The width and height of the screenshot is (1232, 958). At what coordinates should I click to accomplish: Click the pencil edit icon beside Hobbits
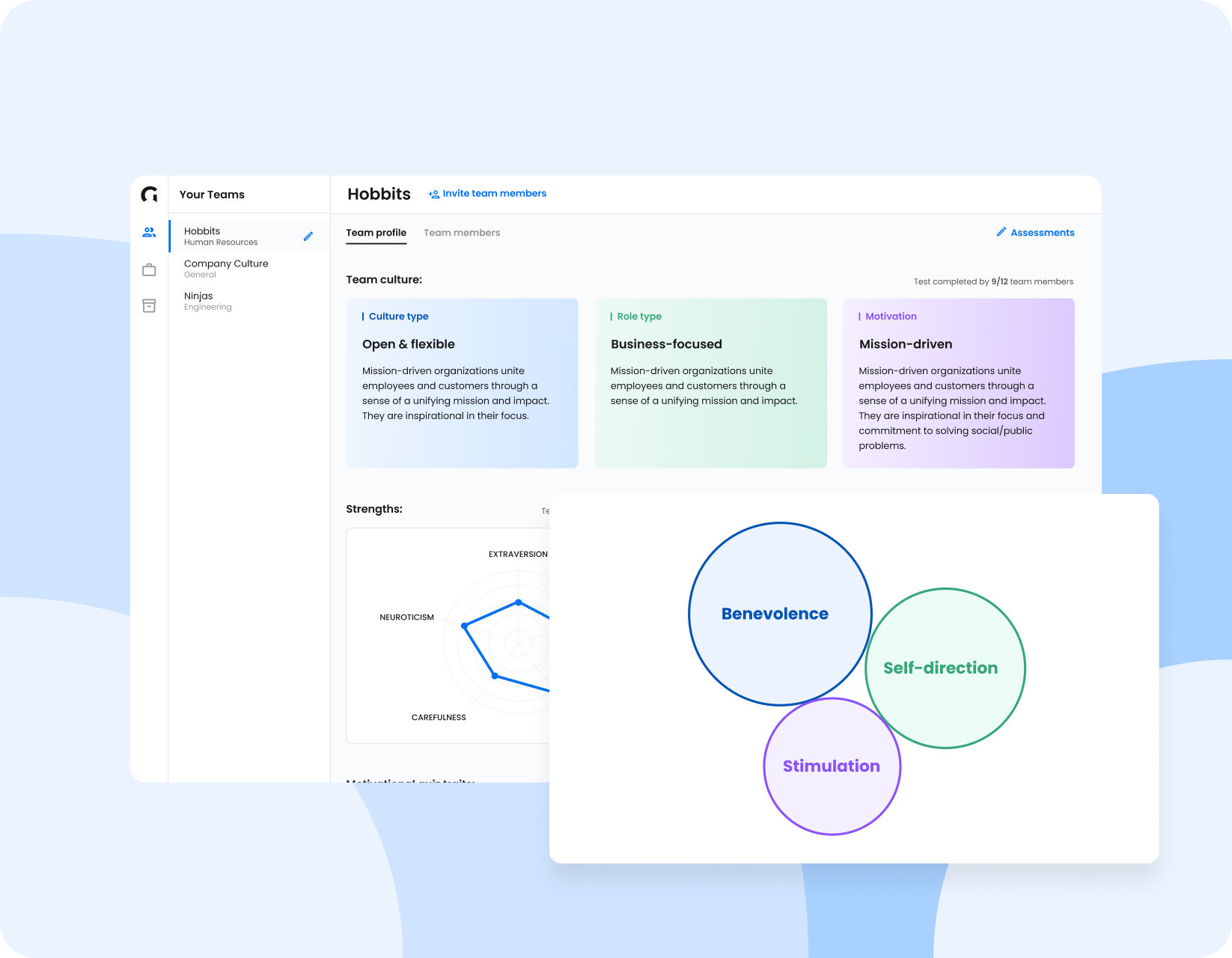pos(308,237)
